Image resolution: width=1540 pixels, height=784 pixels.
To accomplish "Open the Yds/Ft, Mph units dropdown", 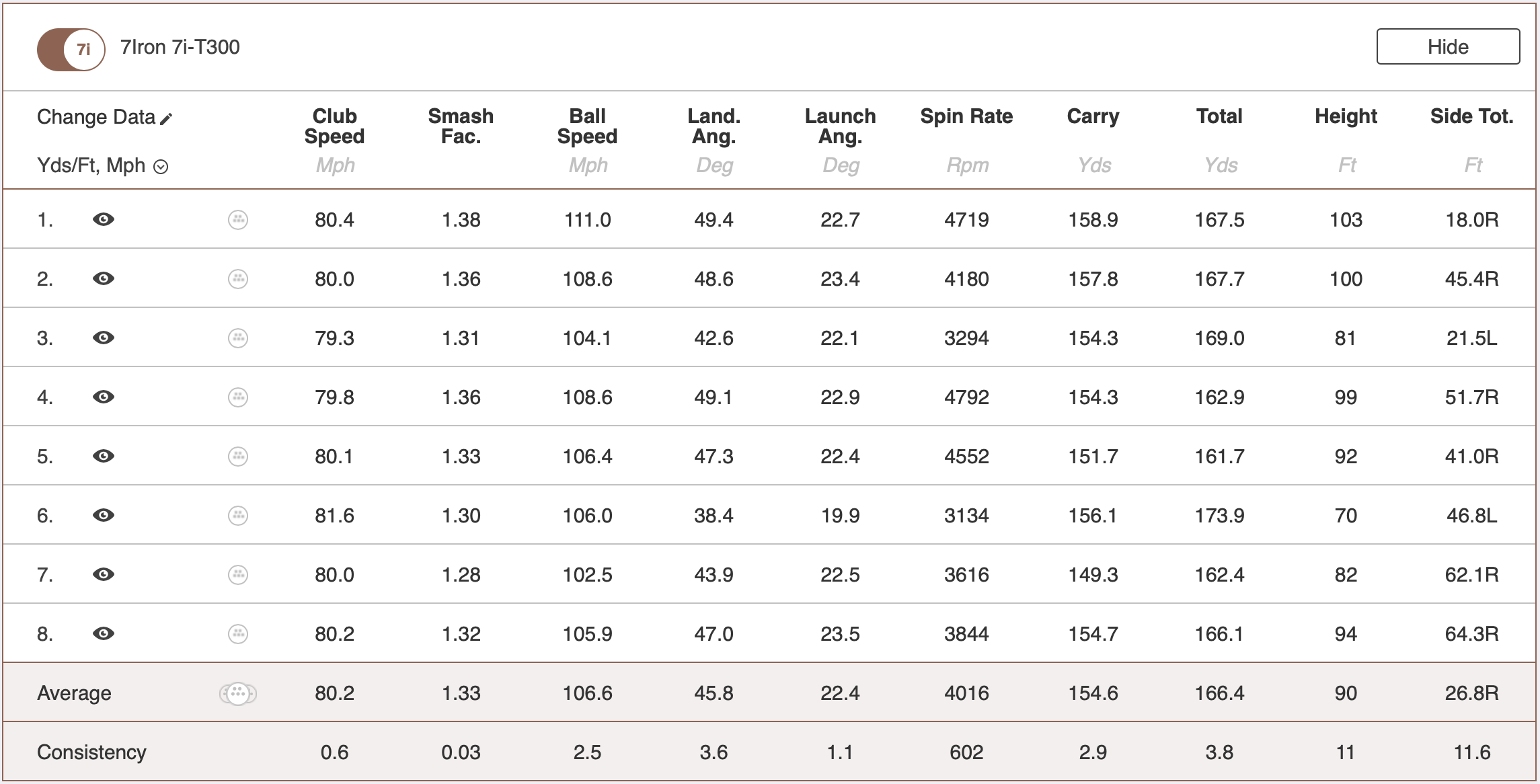I will coord(161,167).
